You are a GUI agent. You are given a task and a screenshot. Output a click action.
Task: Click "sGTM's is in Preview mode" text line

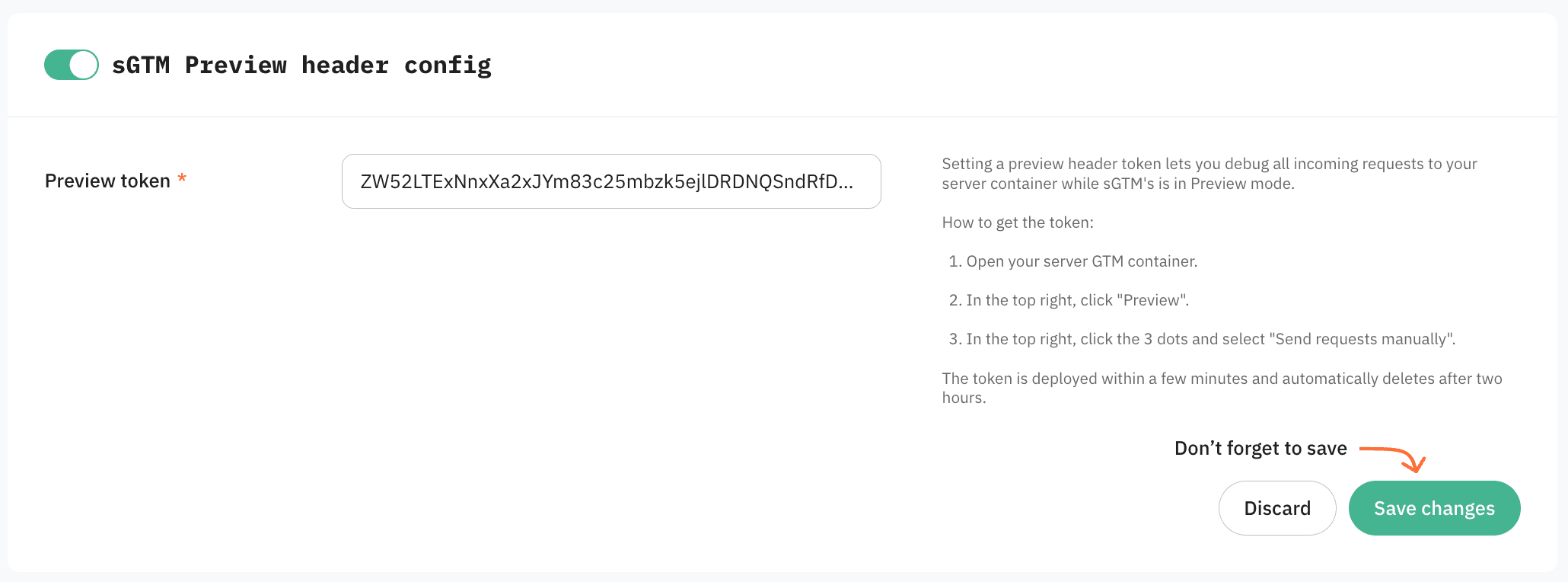[1198, 184]
